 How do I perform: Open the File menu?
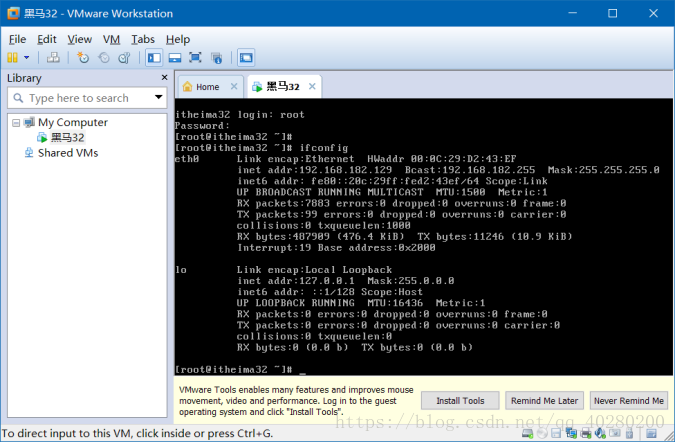click(17, 39)
